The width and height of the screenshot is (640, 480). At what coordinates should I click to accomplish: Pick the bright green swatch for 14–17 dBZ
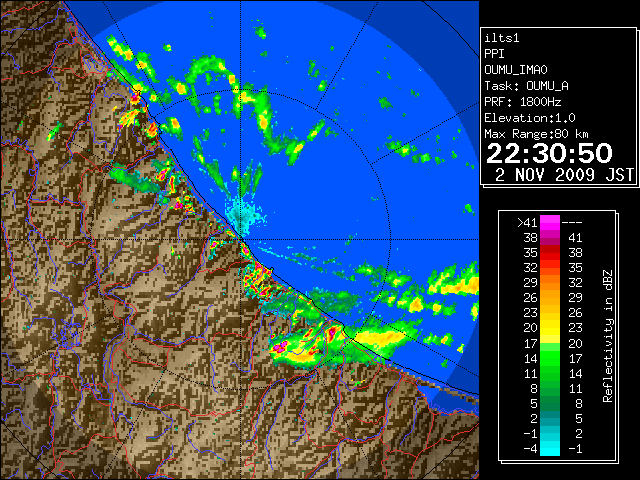(x=550, y=358)
